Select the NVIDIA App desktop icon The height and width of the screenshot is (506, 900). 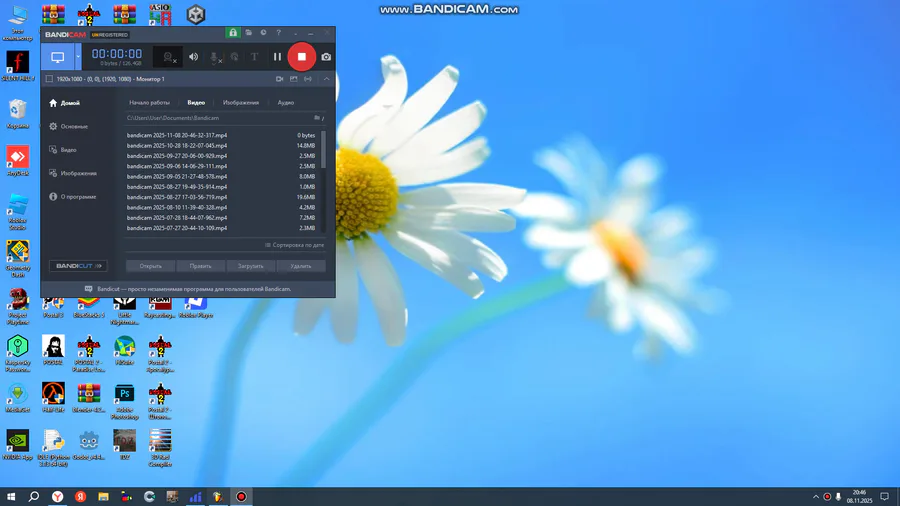[18, 445]
